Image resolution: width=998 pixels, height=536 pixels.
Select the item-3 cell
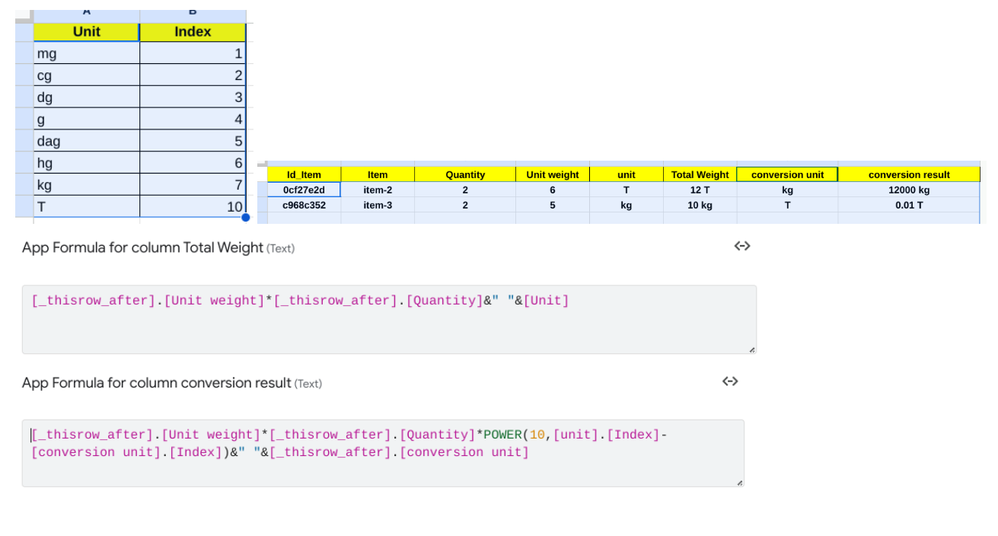tap(377, 205)
